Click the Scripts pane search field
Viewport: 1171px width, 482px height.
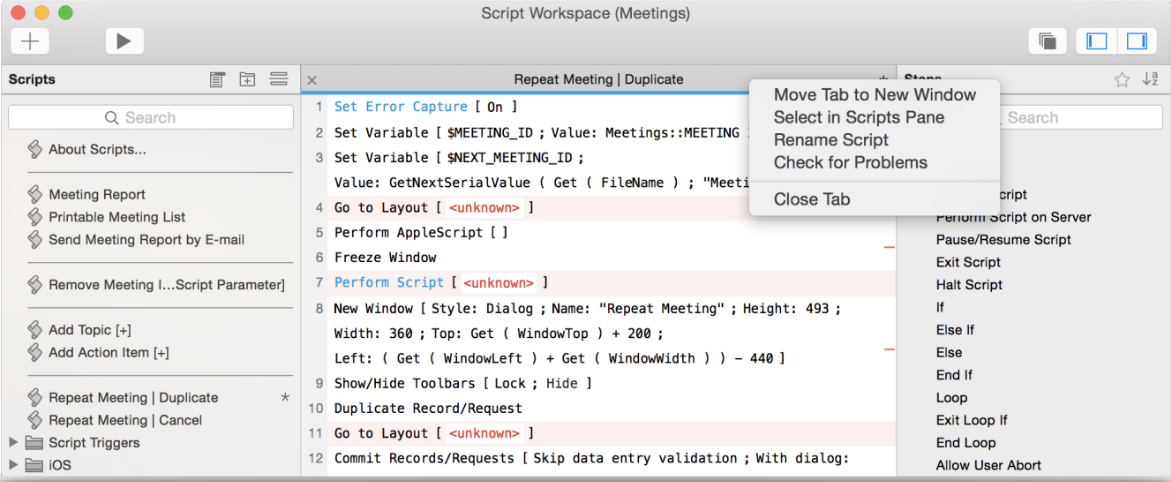[150, 118]
